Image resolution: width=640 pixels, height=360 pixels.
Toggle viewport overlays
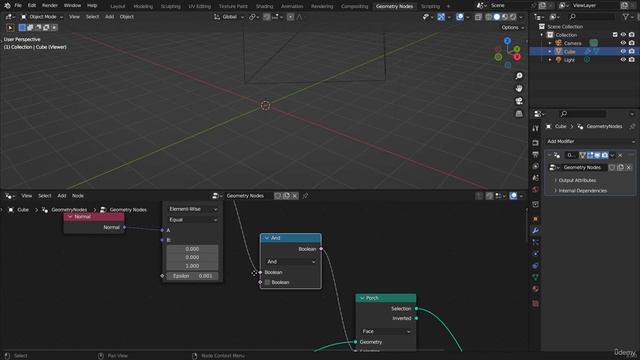point(460,17)
